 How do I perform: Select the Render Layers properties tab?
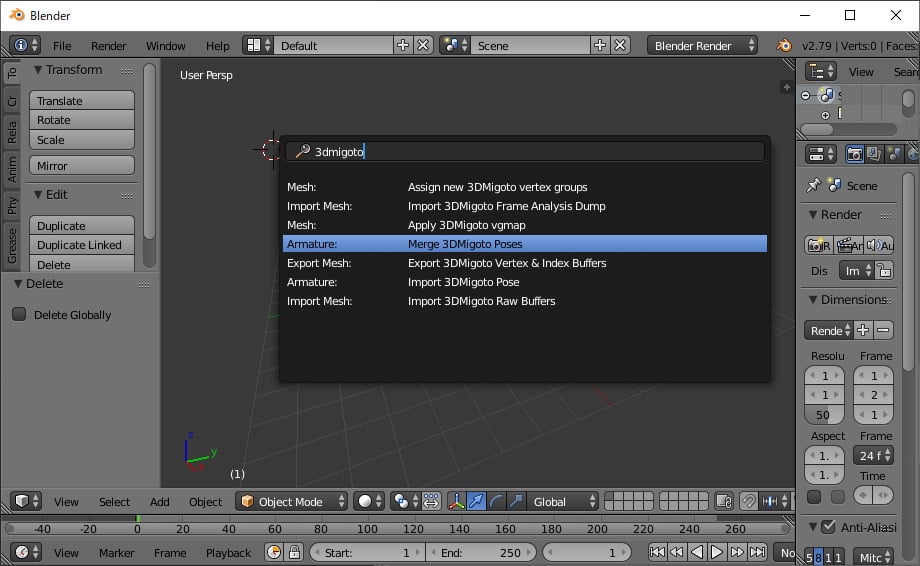874,154
